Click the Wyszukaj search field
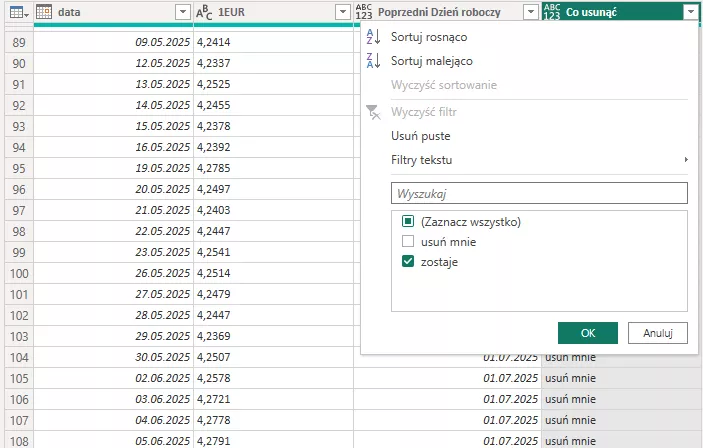 point(539,192)
